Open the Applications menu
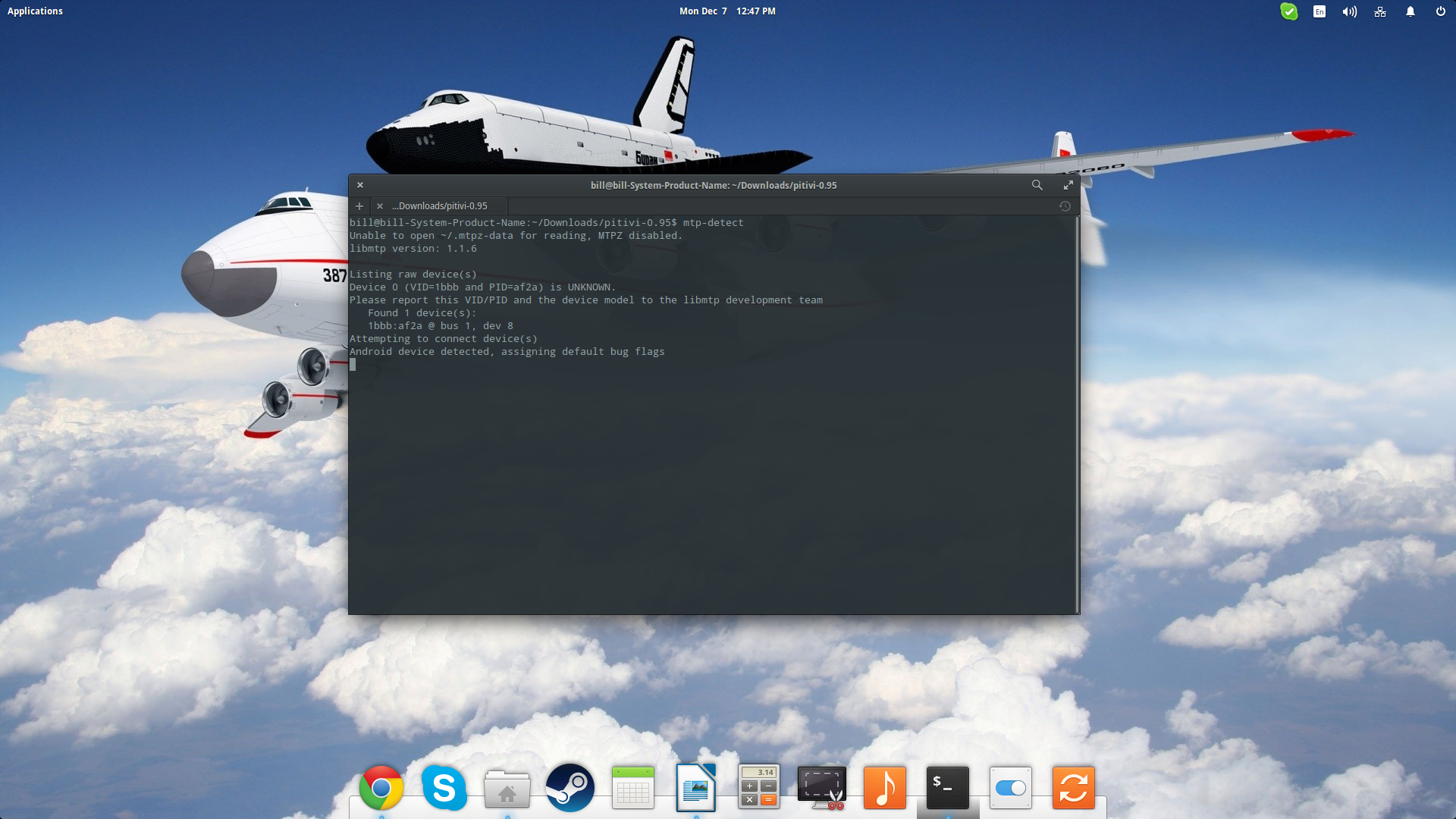 click(35, 11)
